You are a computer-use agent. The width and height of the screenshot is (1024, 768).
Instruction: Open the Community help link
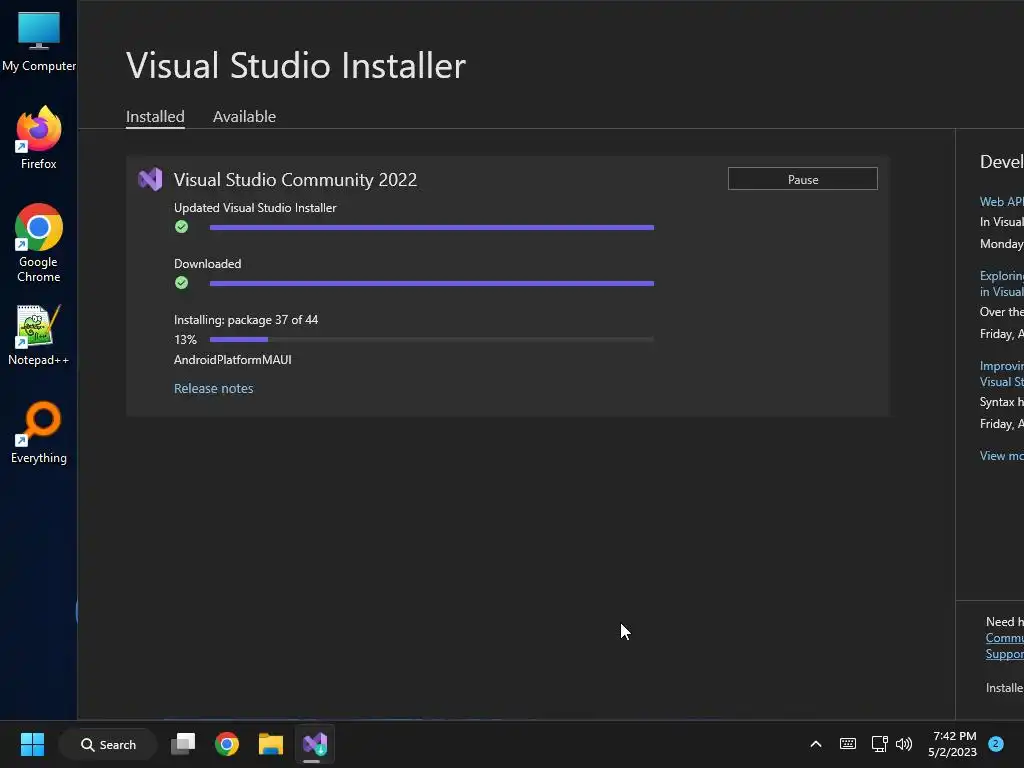click(x=1004, y=638)
